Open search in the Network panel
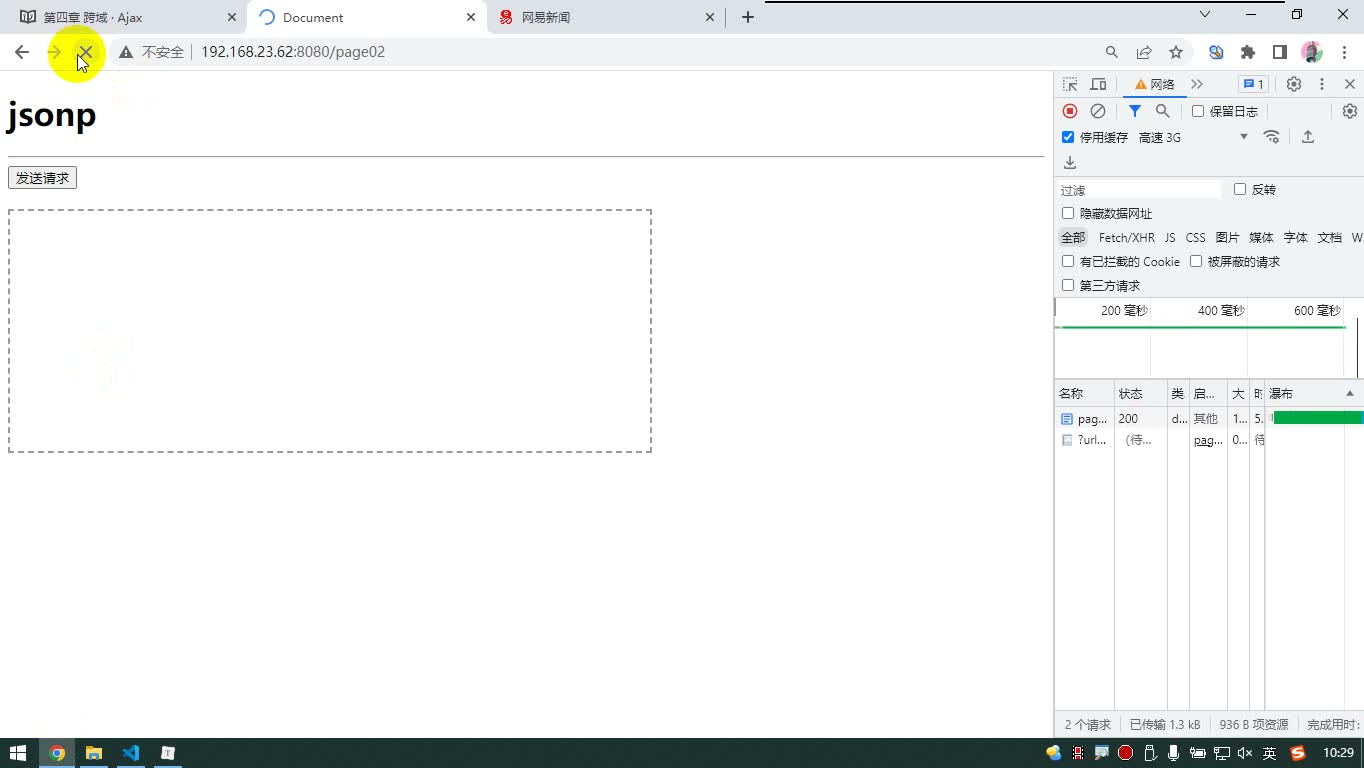 (x=1162, y=111)
